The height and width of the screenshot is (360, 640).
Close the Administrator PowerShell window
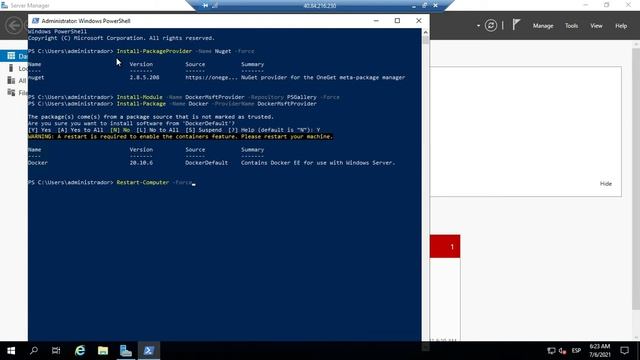pyautogui.click(x=418, y=21)
